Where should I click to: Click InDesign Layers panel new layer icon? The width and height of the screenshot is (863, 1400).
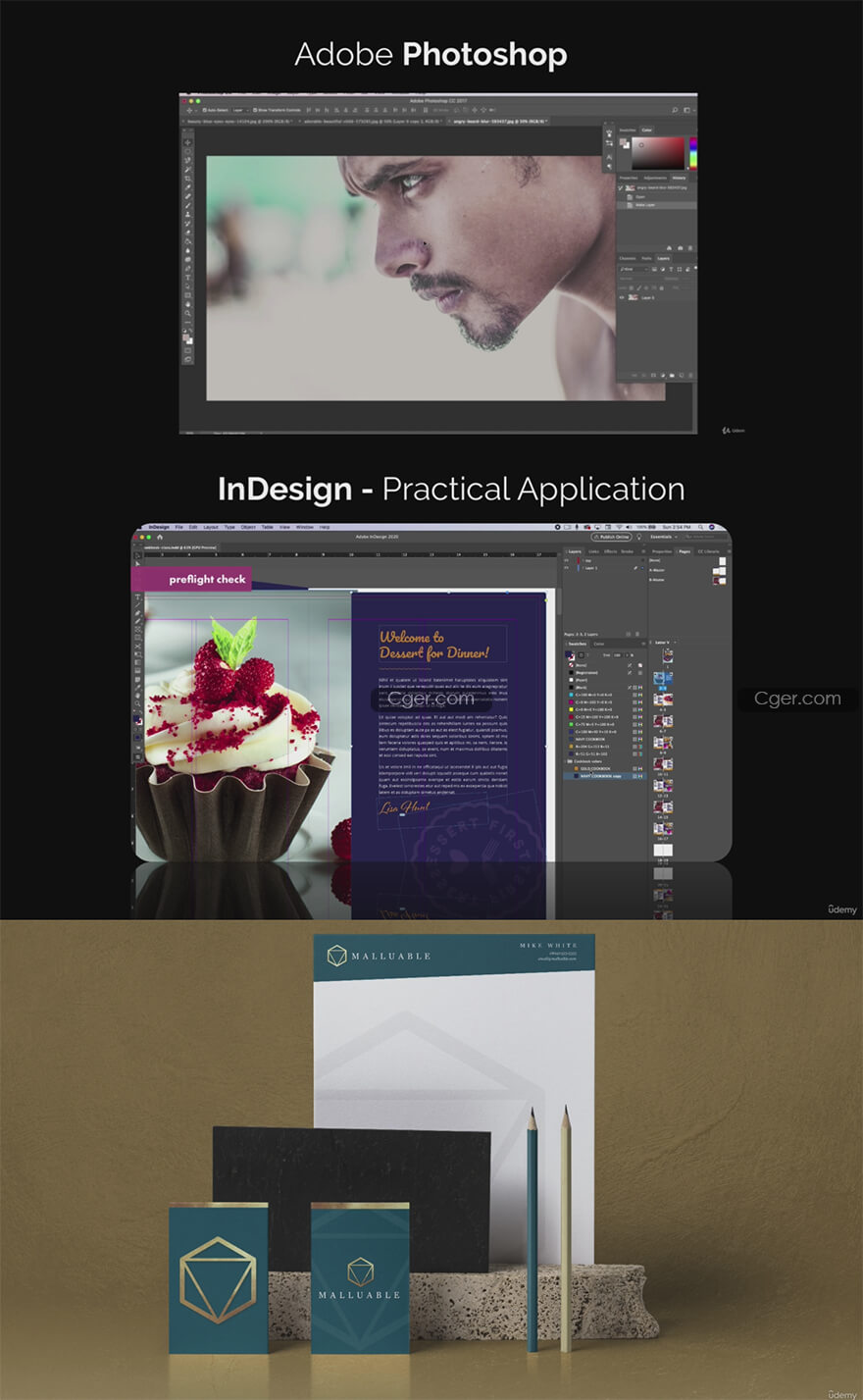pyautogui.click(x=628, y=634)
